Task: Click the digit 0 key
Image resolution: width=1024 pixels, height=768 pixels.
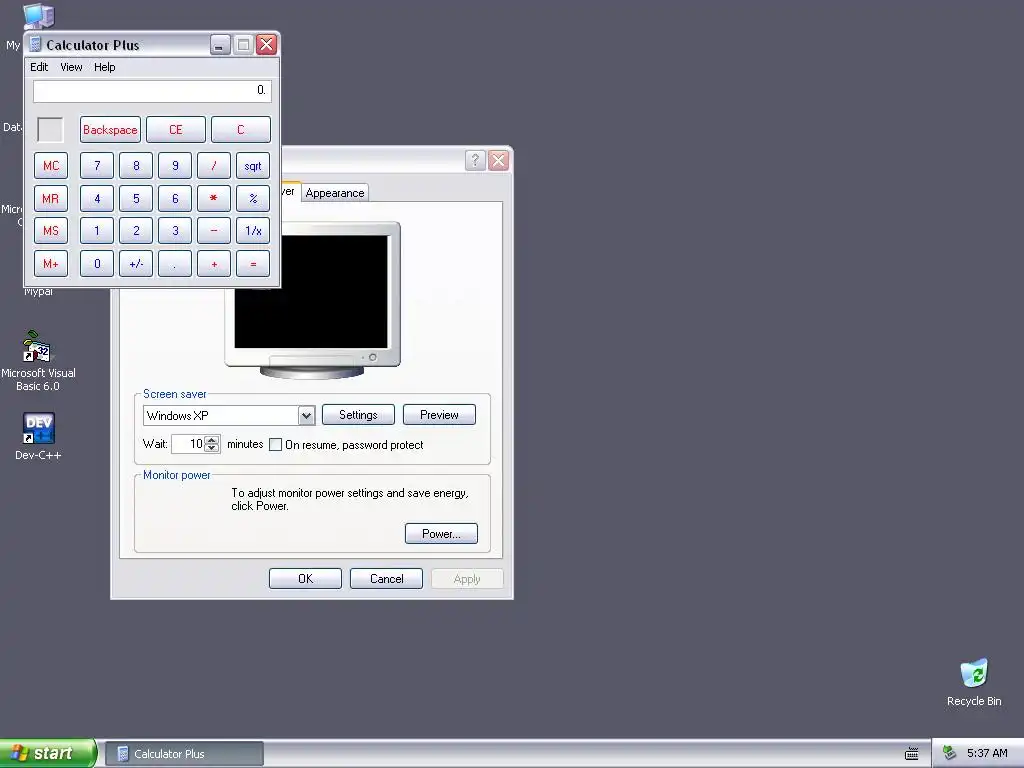Action: click(x=97, y=264)
